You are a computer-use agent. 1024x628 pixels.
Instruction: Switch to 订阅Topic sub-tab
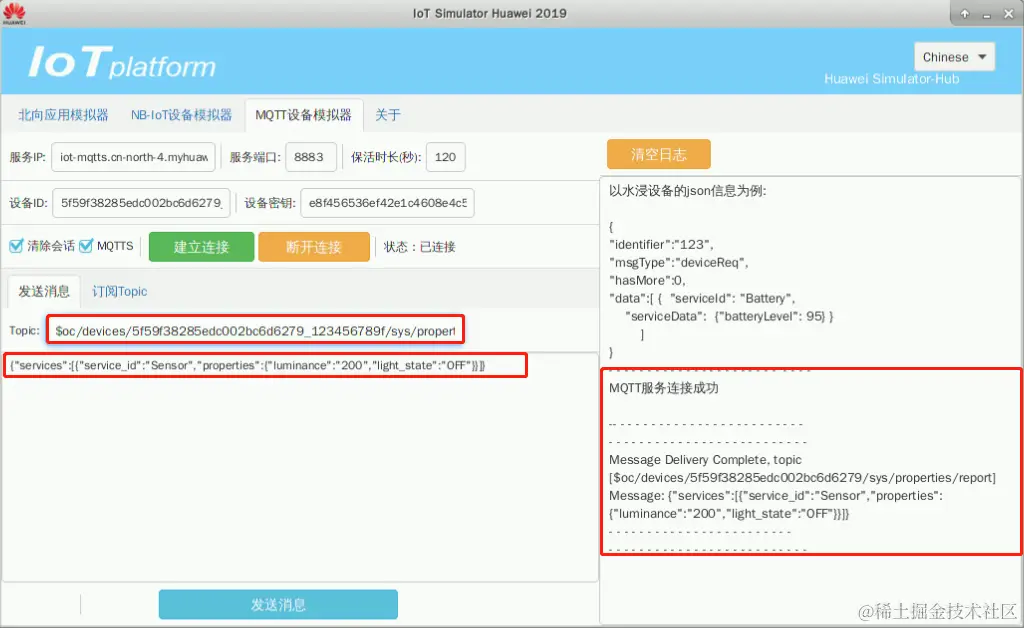tap(120, 291)
